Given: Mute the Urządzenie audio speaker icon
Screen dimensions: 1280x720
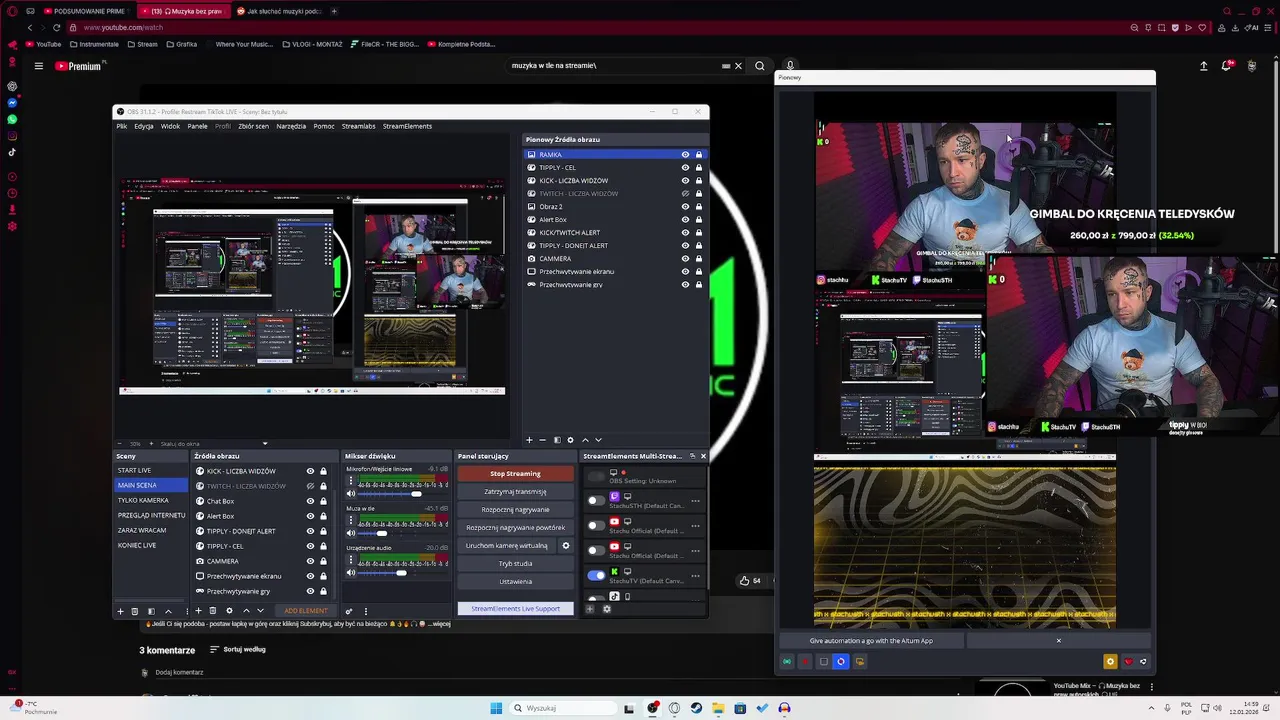Looking at the screenshot, I should [x=351, y=573].
